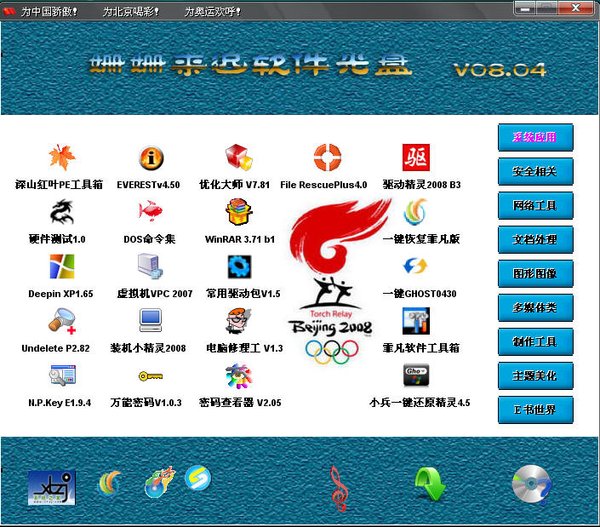Select the 多媒体类 category
Viewport: 600px width, 527px height.
pyautogui.click(x=535, y=308)
